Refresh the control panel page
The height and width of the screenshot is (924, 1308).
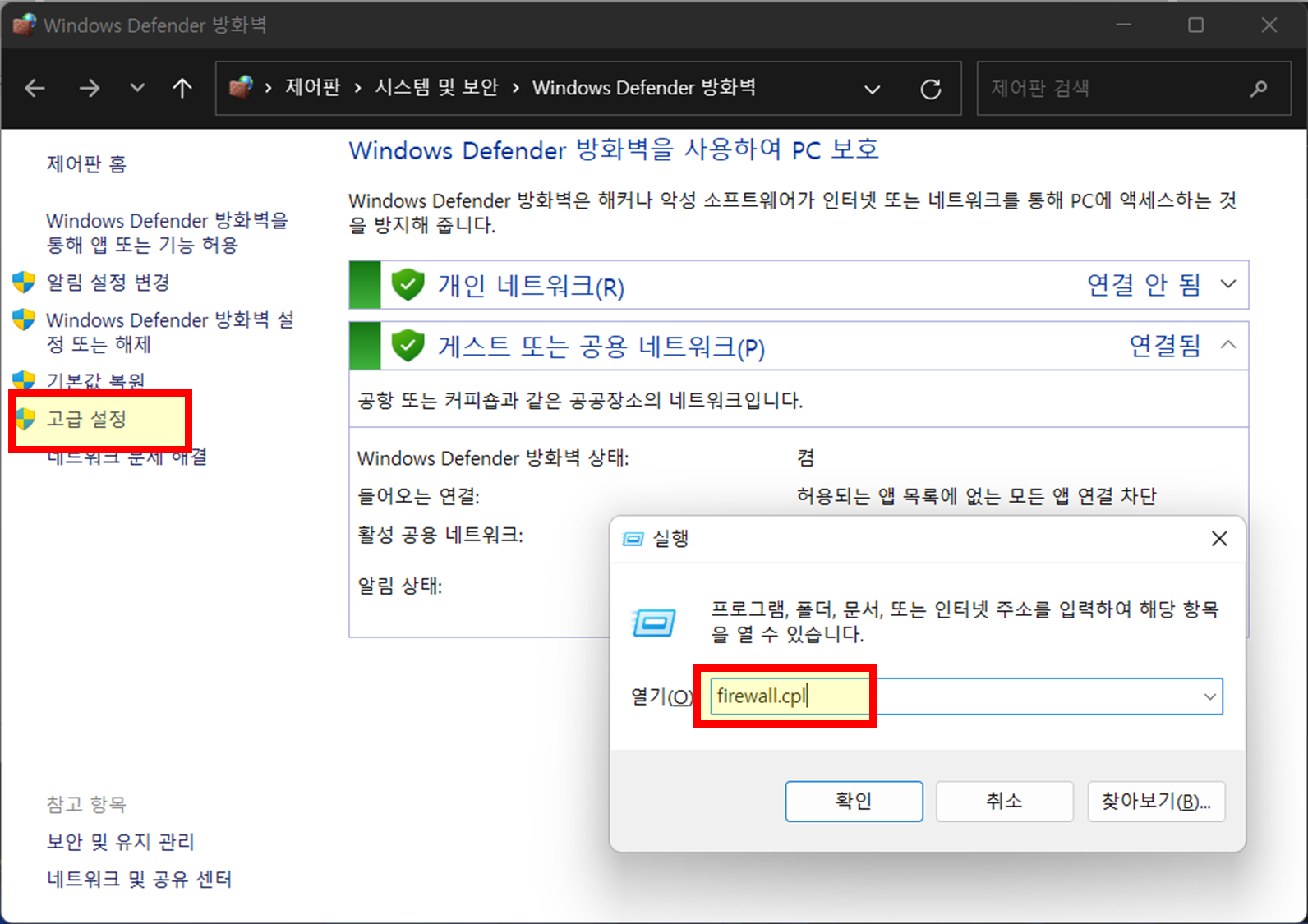tap(930, 89)
